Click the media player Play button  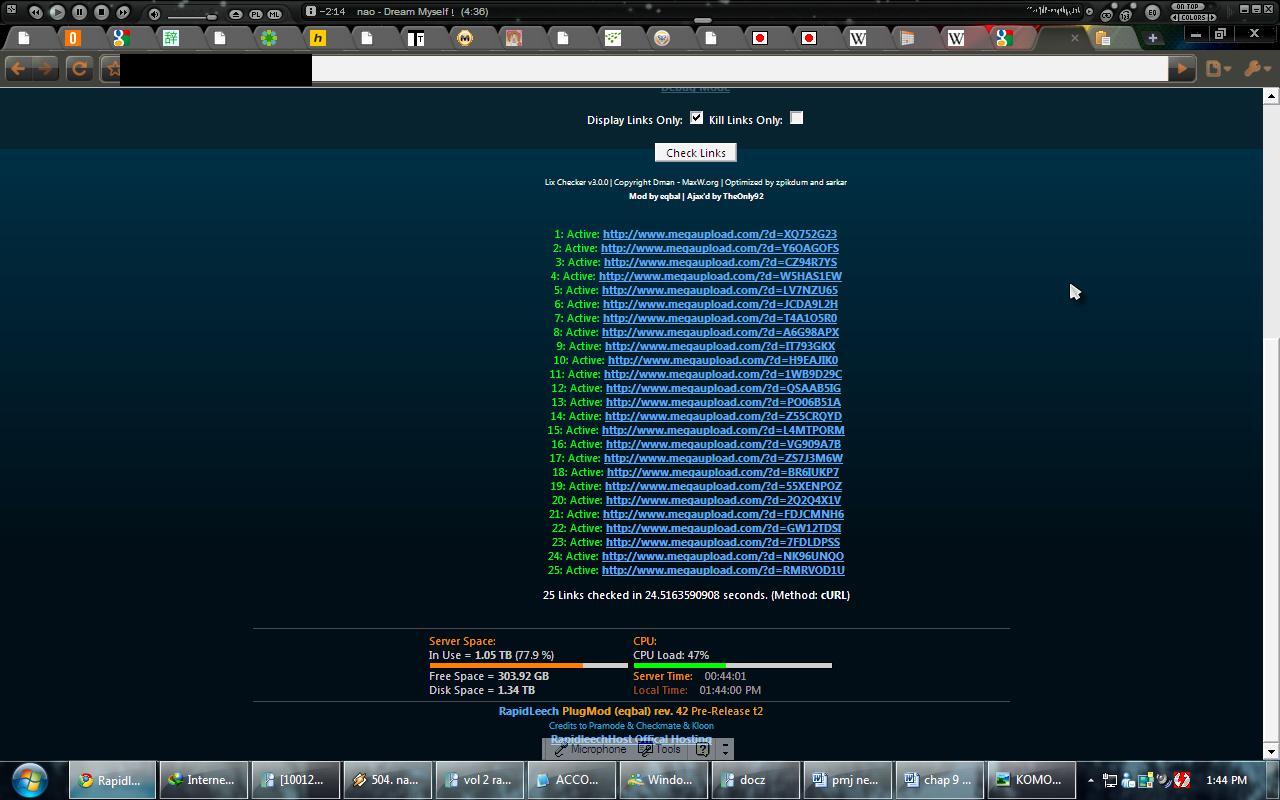(57, 12)
